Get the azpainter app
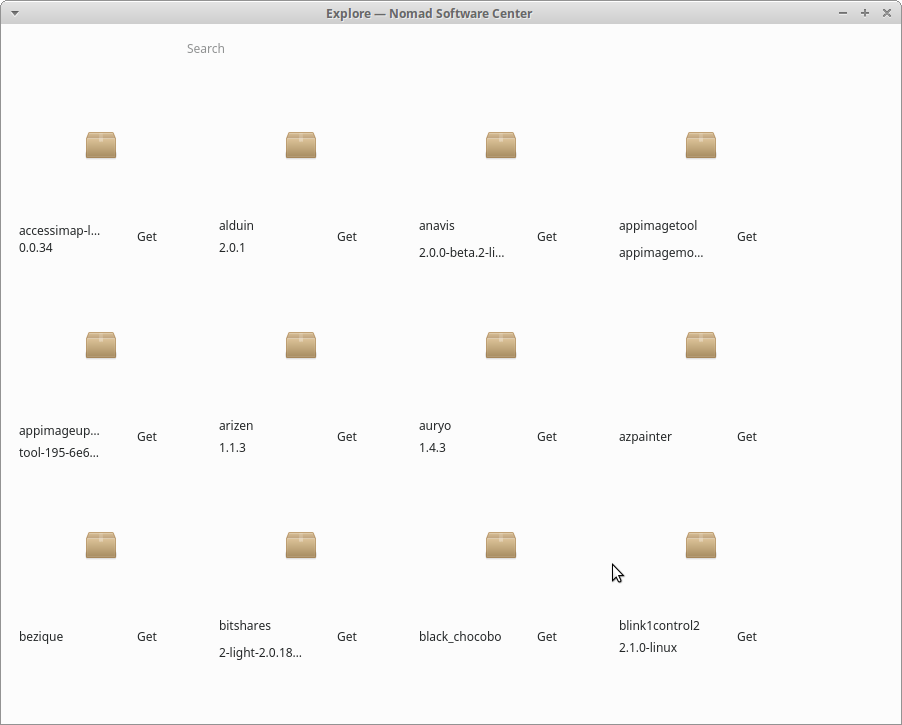Image resolution: width=902 pixels, height=725 pixels. (x=746, y=436)
